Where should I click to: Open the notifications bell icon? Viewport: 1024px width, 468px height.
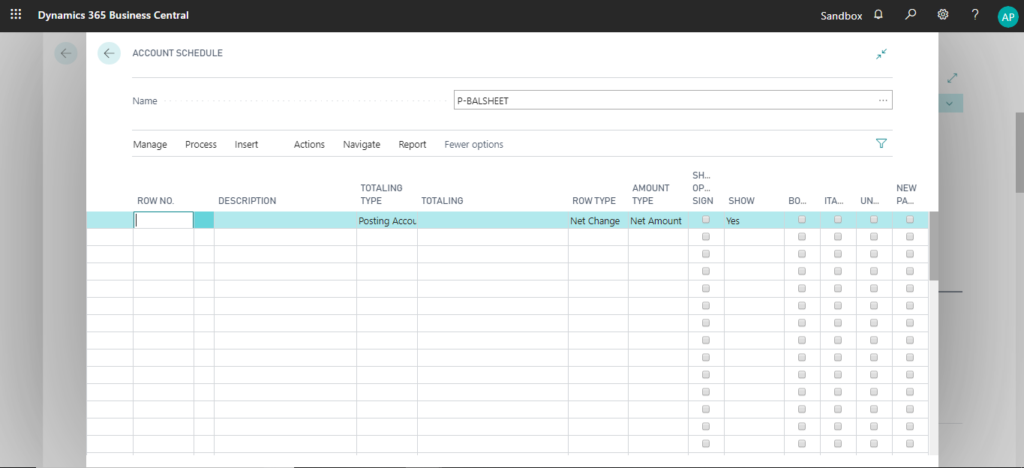878,14
